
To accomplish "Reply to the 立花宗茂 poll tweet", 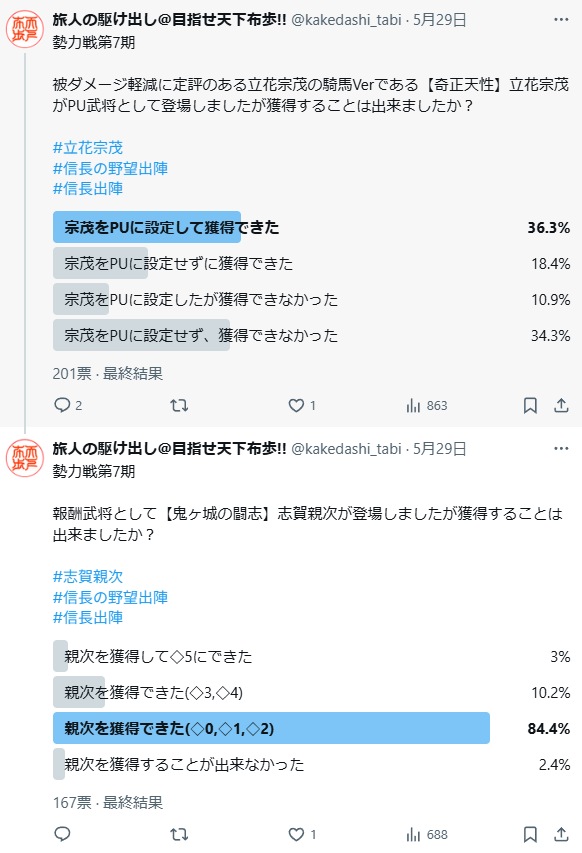I will tap(67, 405).
